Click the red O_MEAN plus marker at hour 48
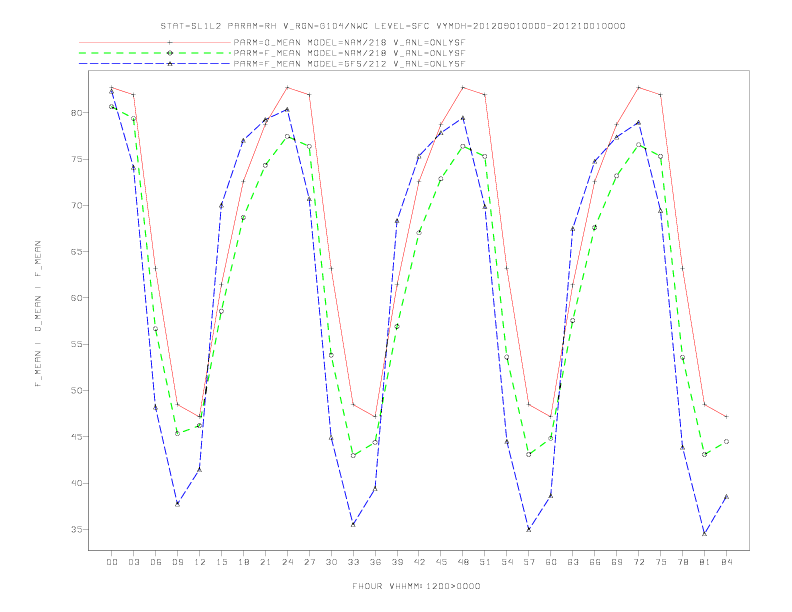Viewport: 792px width, 612px height. [463, 87]
